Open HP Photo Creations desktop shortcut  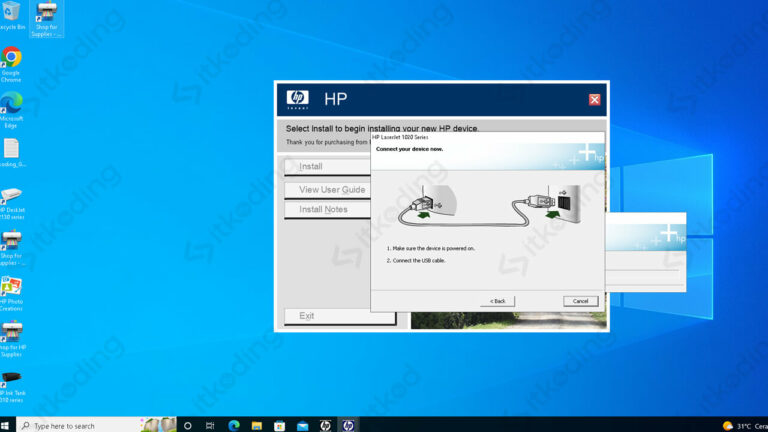click(11, 293)
